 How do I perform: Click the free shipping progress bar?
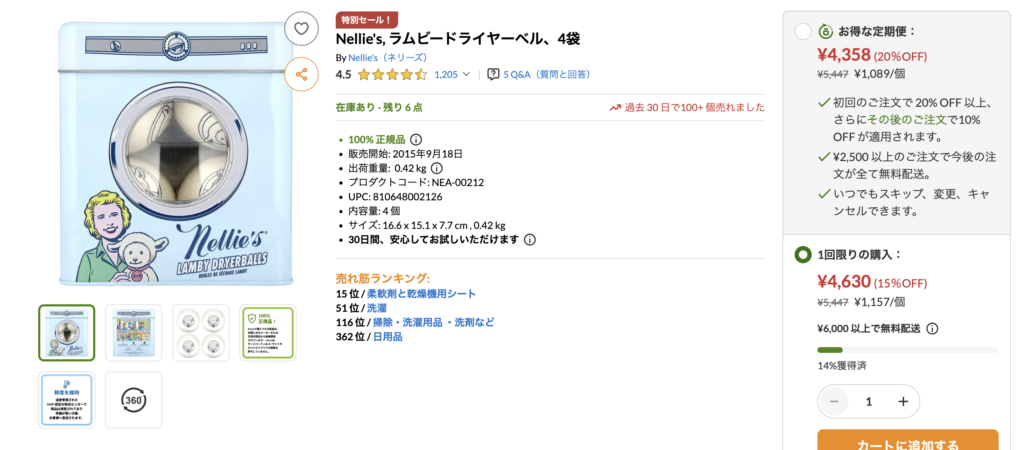pyautogui.click(x=907, y=350)
